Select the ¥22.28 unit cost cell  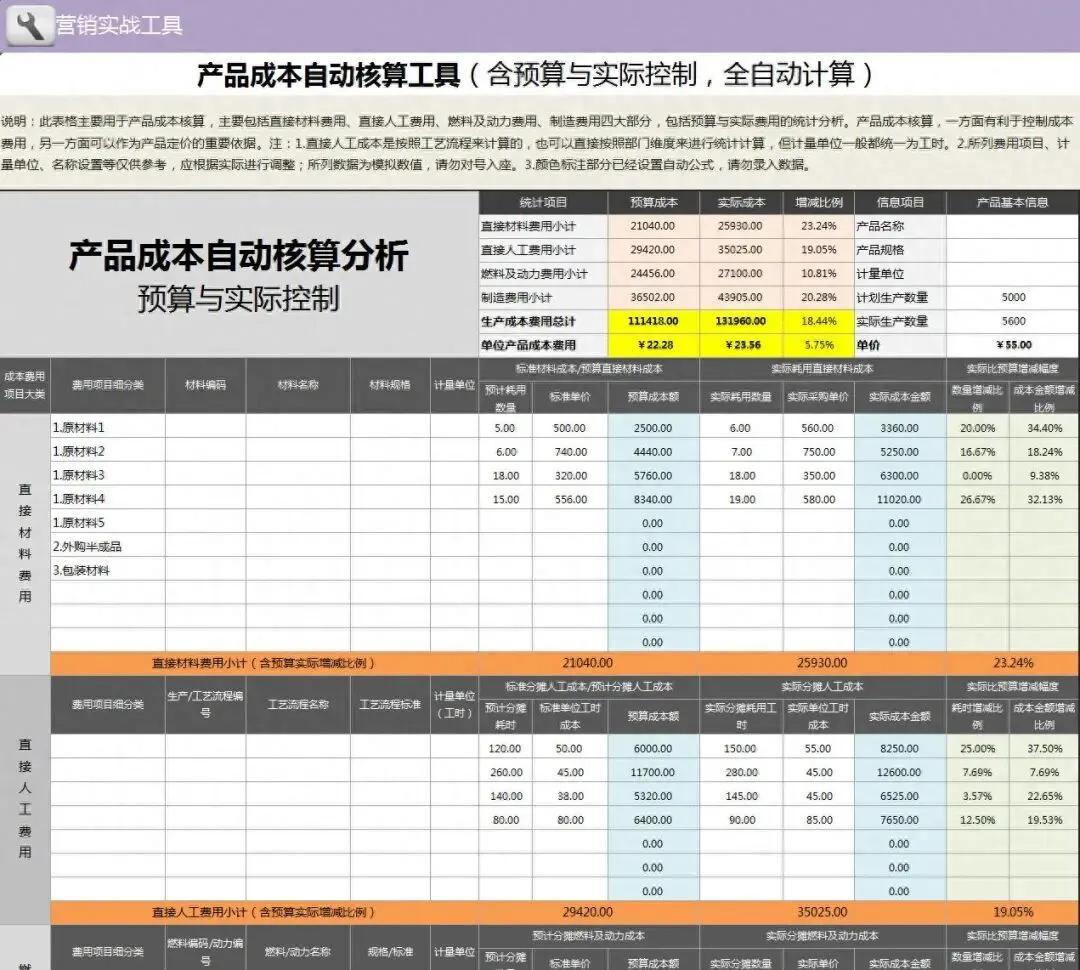click(x=653, y=345)
